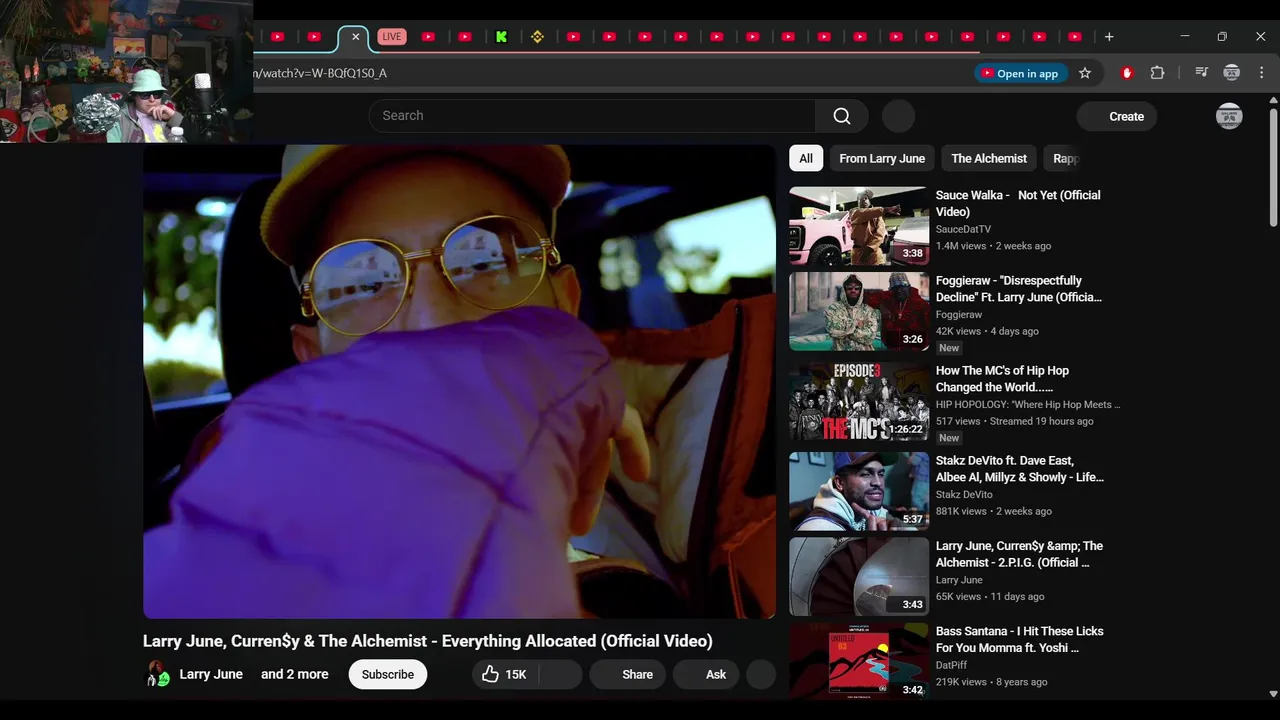This screenshot has width=1280, height=720.
Task: Switch to the green Kick tab
Action: pos(501,37)
